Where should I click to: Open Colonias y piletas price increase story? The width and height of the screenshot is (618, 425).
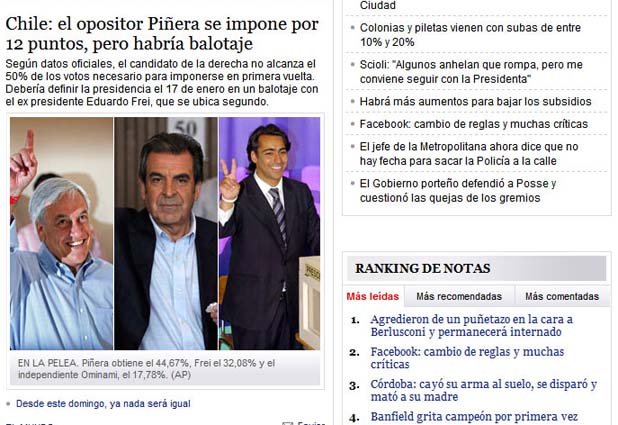470,35
